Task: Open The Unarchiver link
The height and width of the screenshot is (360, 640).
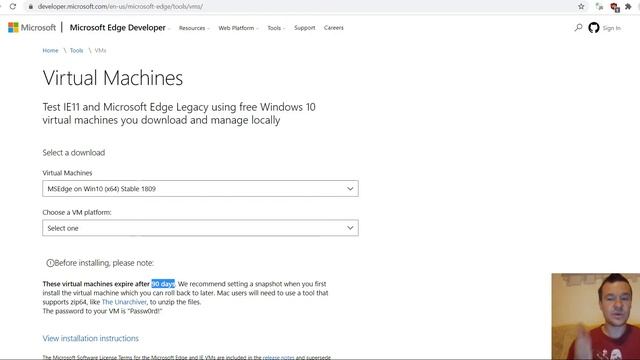Action: (124, 302)
